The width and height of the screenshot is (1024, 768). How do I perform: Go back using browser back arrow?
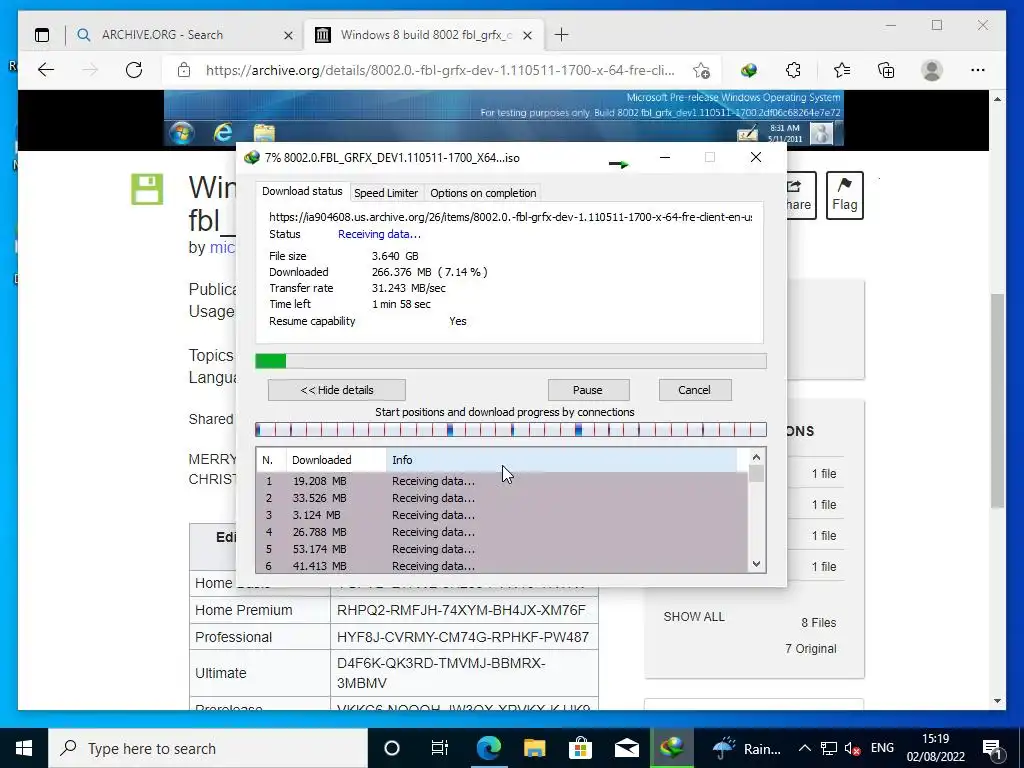(46, 70)
